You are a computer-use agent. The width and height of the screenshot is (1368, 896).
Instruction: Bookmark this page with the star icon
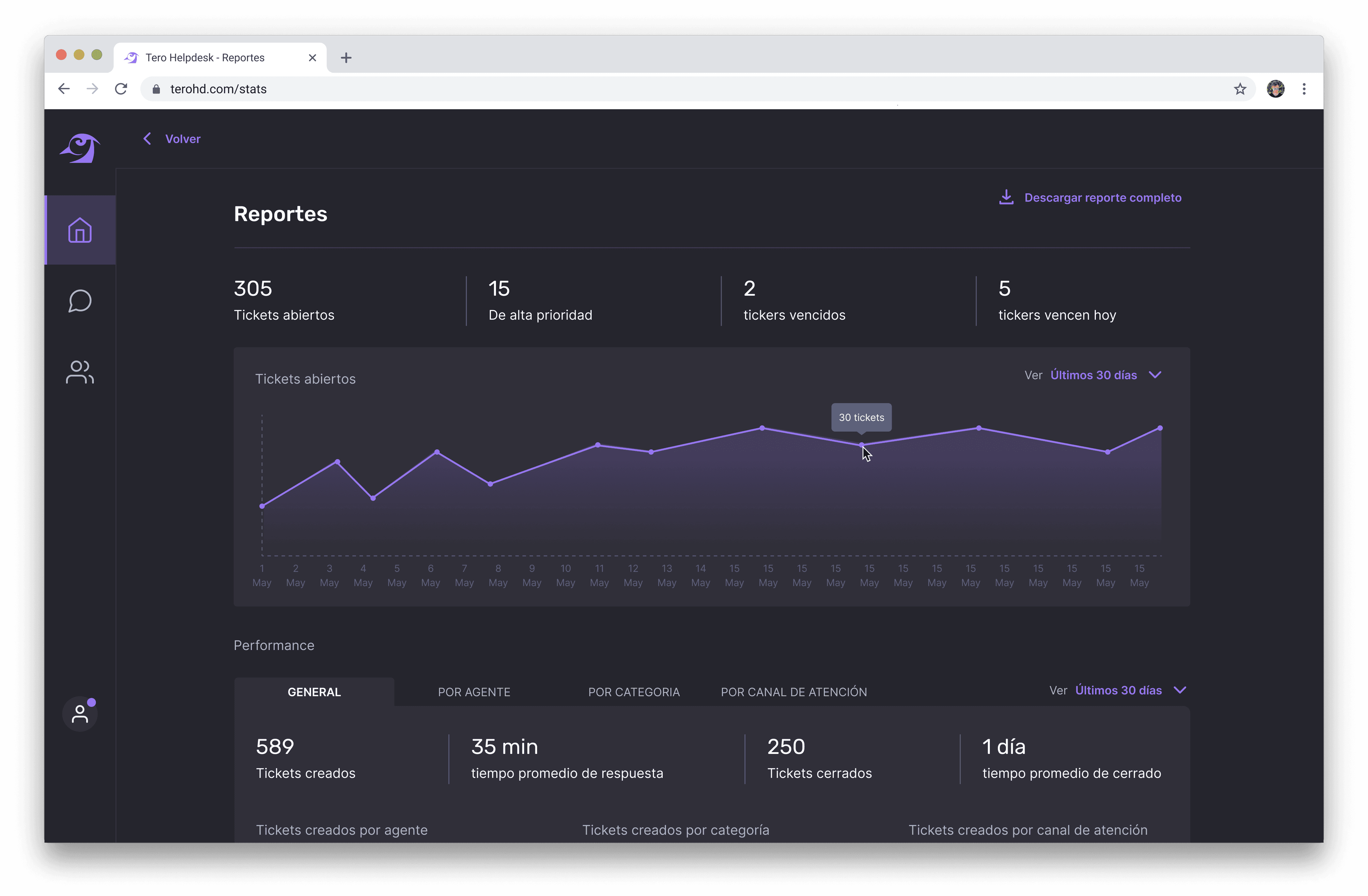(1240, 89)
